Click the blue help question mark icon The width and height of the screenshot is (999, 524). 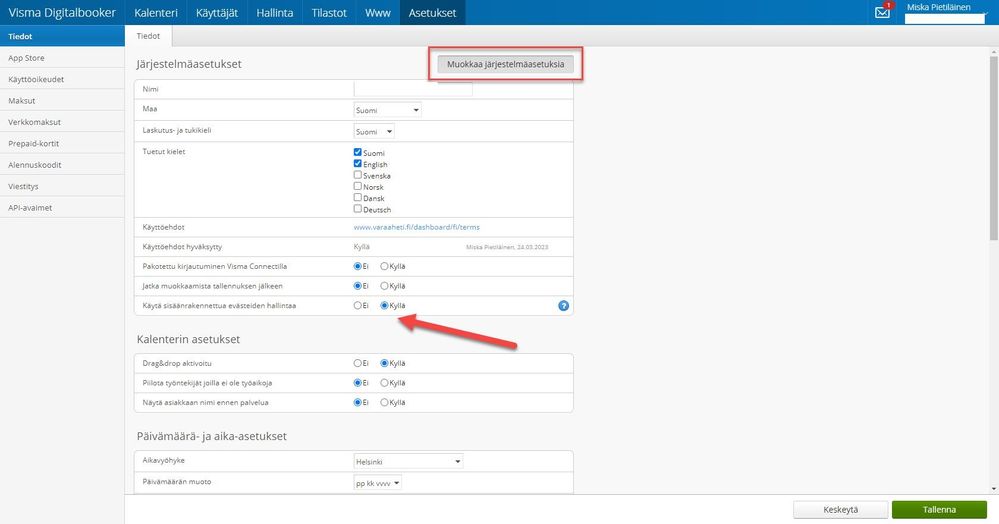click(563, 305)
